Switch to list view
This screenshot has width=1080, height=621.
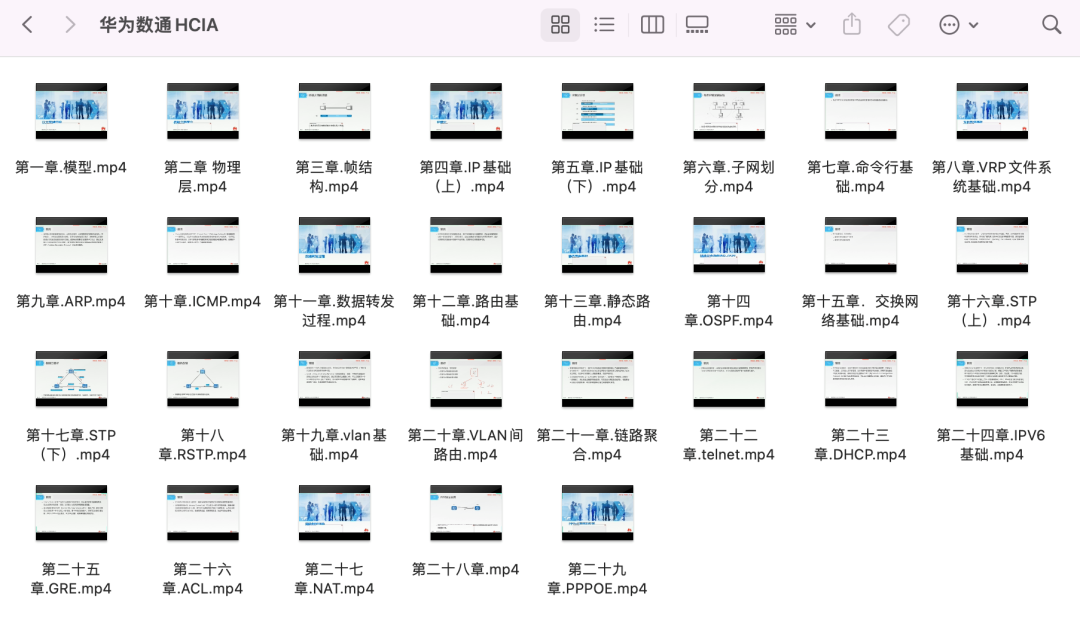604,25
